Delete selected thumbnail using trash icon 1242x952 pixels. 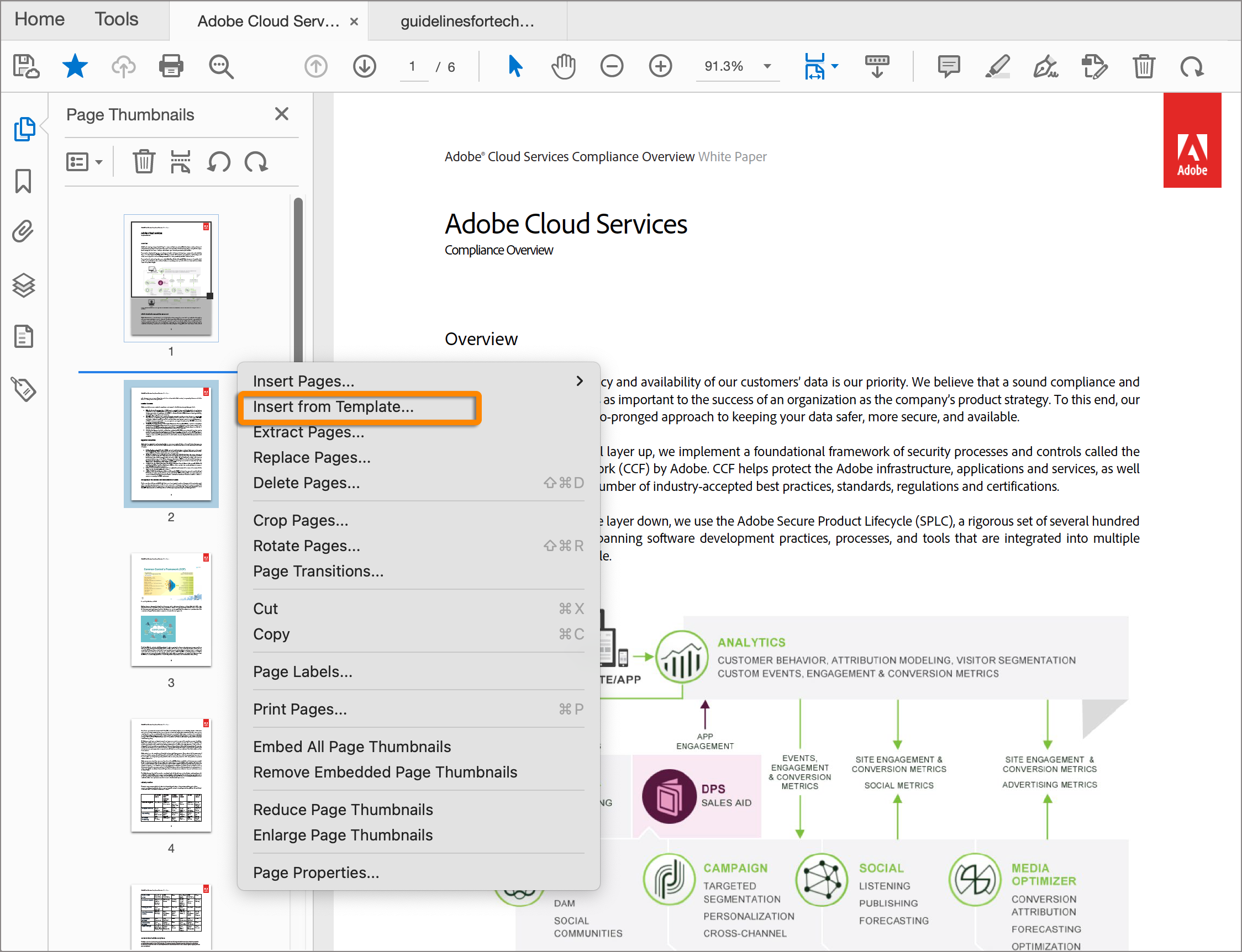(x=144, y=162)
